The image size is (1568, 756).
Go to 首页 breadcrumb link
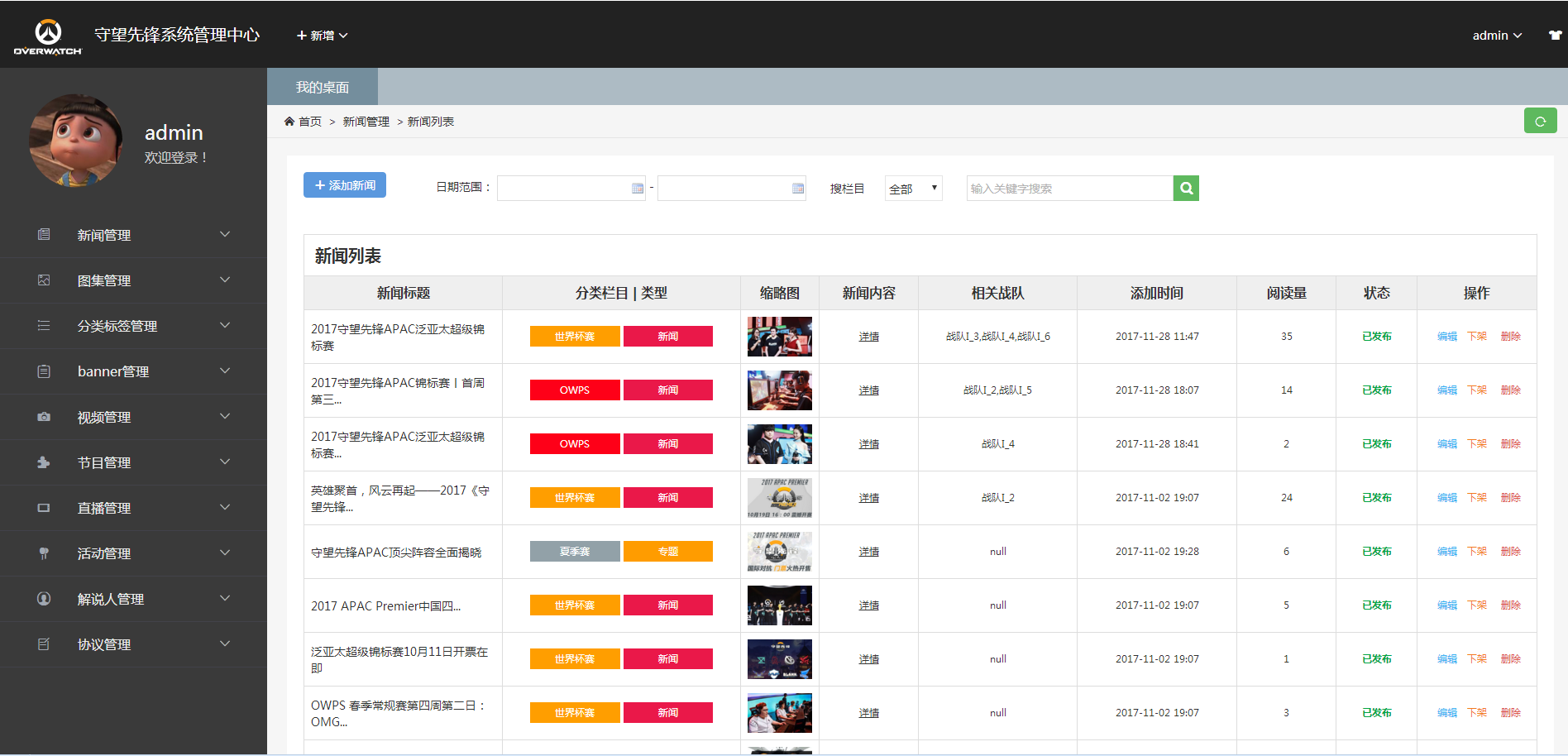(310, 122)
